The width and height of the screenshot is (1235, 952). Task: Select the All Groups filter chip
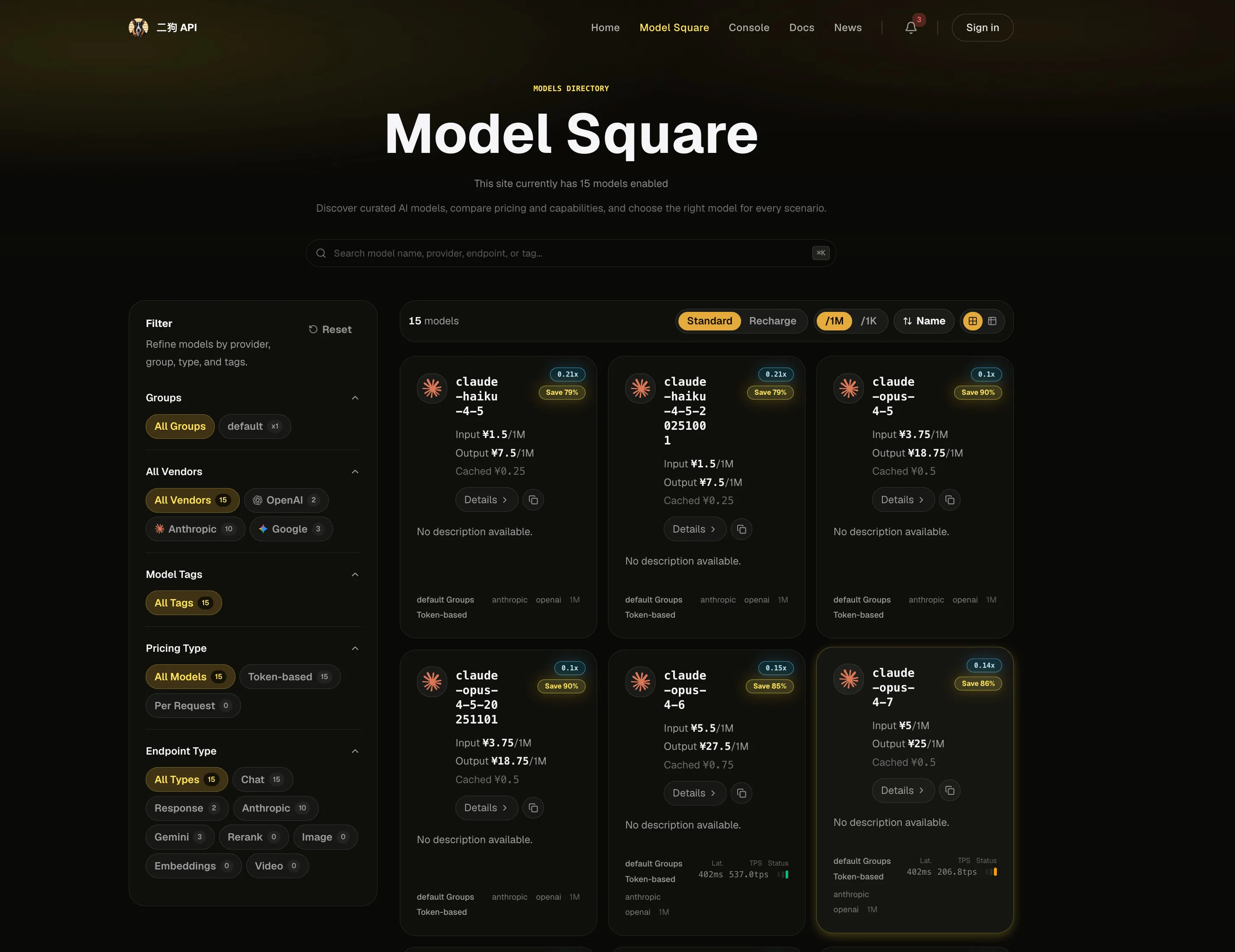coord(180,426)
